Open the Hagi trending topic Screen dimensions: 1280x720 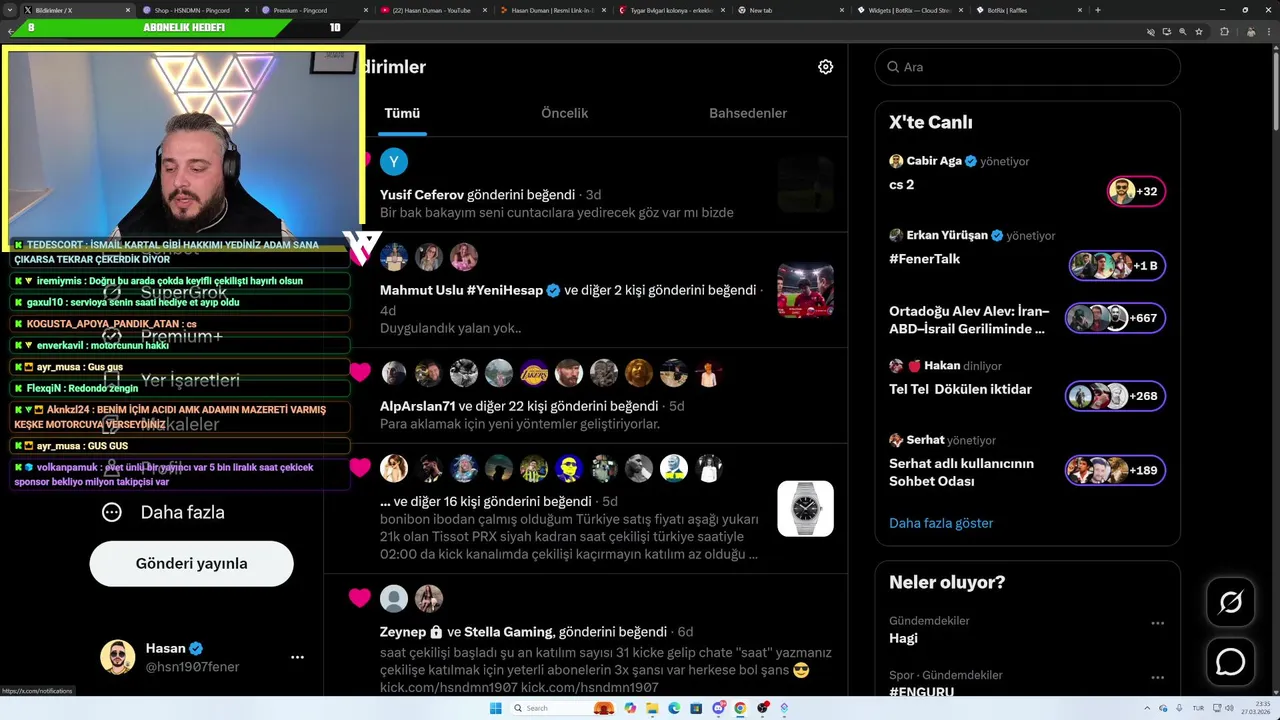(x=903, y=638)
